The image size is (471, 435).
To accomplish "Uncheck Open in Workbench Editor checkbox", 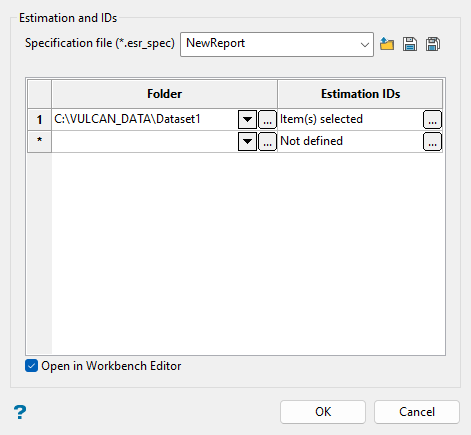I will point(31,366).
